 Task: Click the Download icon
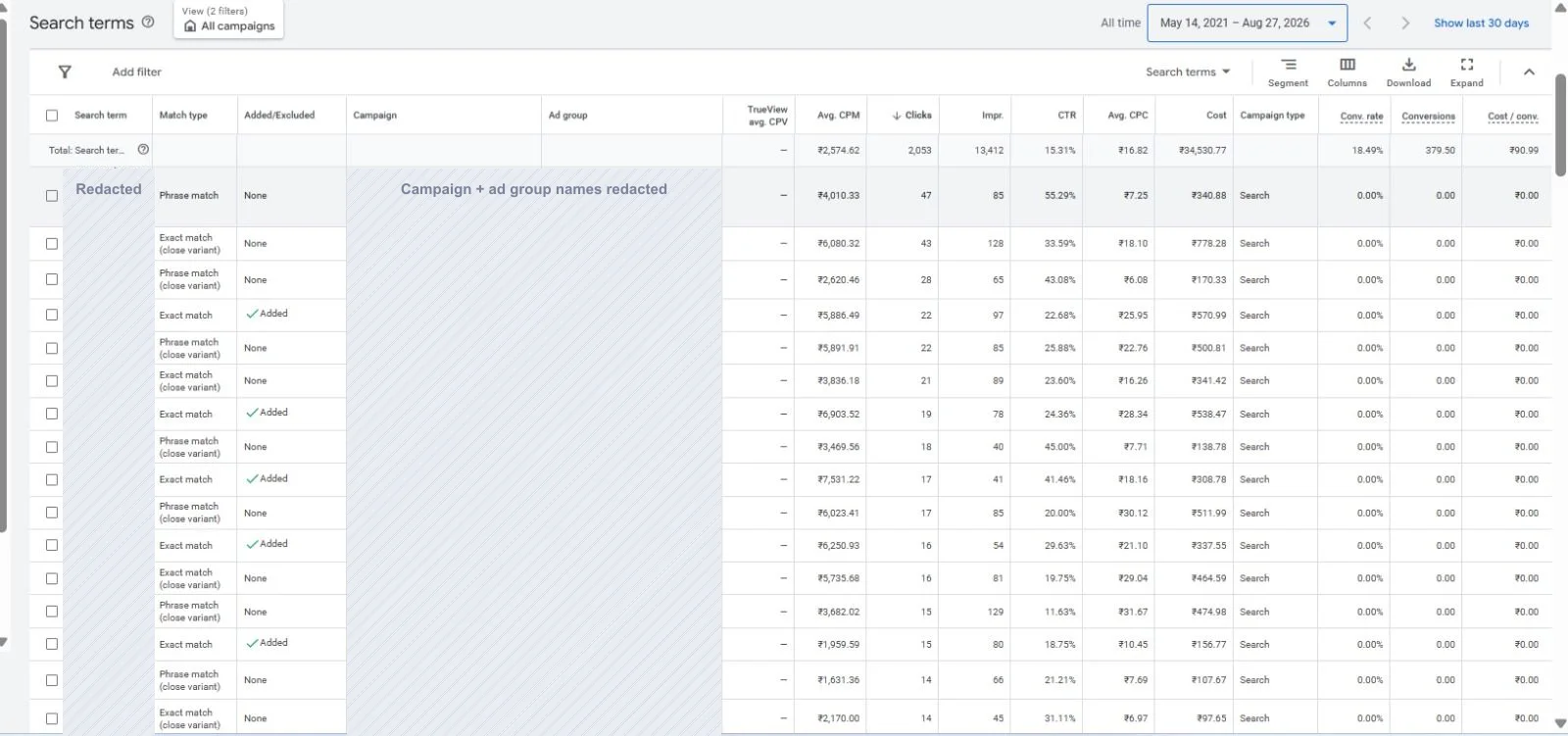1408,65
